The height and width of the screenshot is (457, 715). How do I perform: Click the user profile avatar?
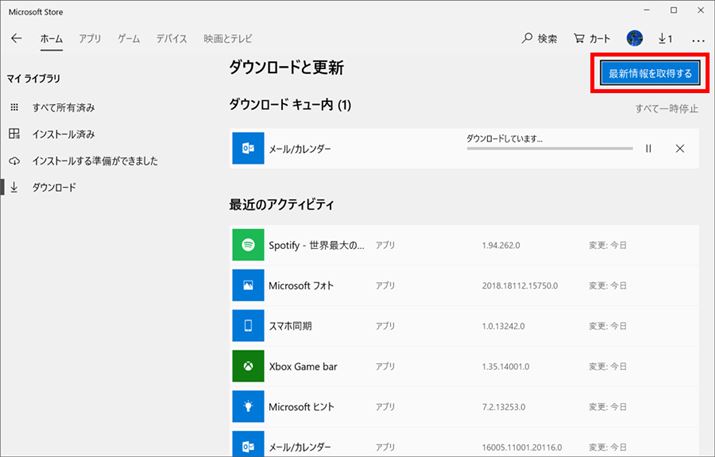point(634,39)
